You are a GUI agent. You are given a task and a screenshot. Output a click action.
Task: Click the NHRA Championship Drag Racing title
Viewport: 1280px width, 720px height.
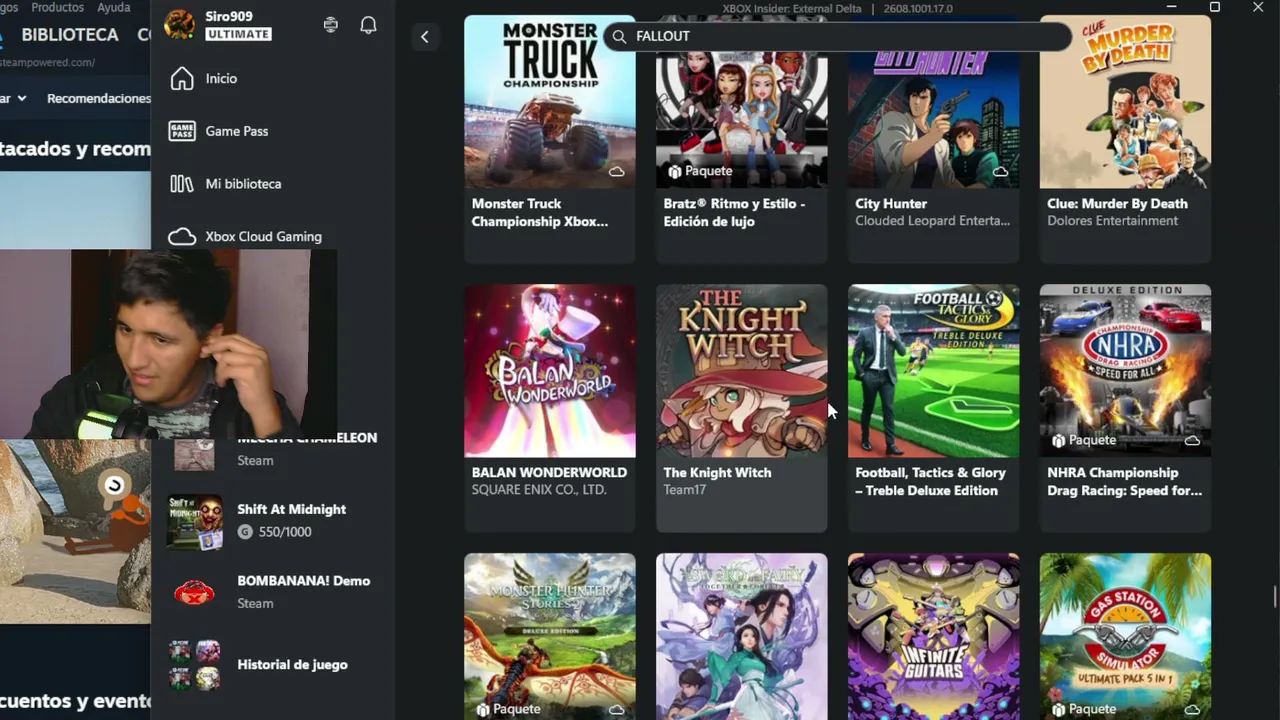1125,482
